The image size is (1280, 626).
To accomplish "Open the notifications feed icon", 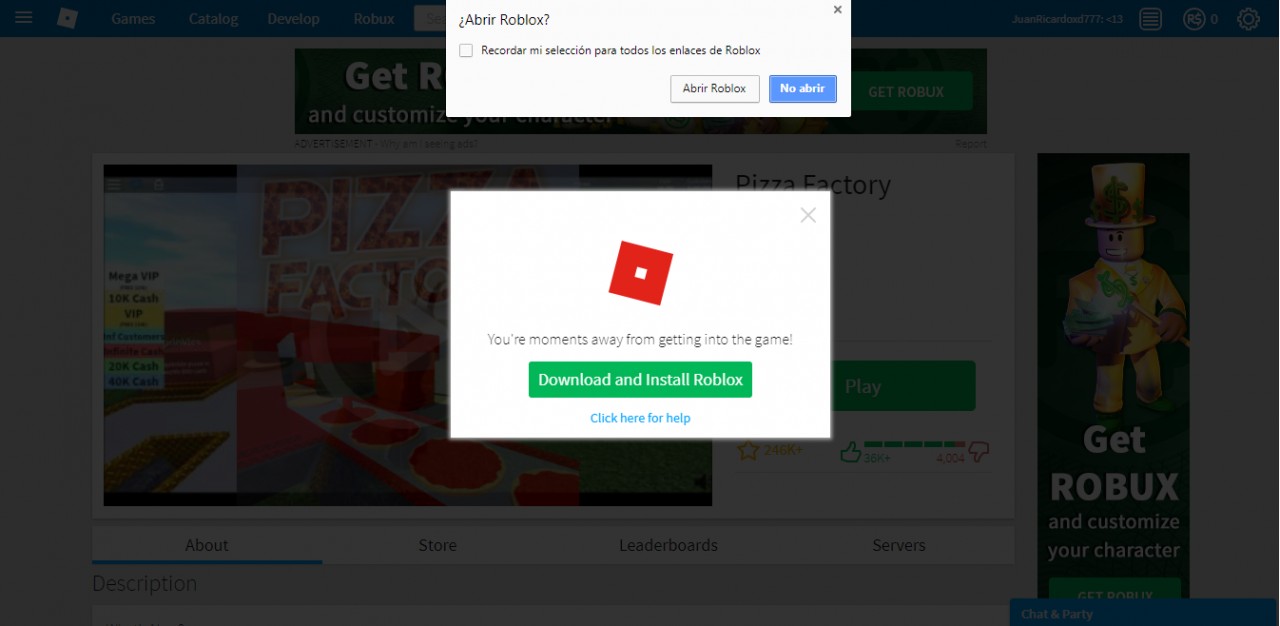I will (1151, 18).
